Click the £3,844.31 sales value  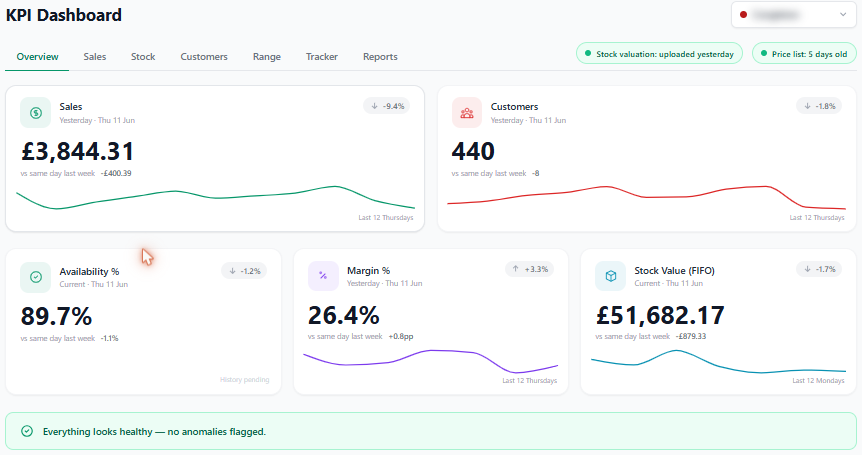[x=78, y=151]
